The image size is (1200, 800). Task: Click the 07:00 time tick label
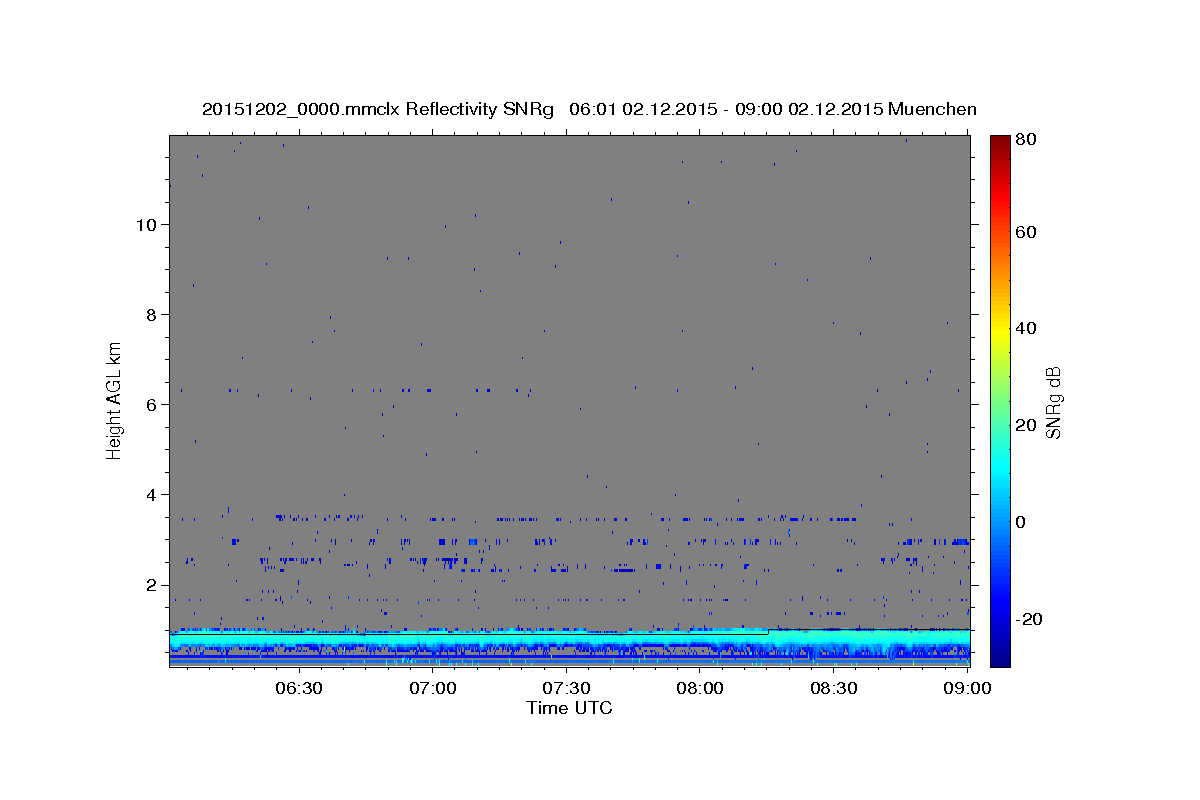pos(433,689)
